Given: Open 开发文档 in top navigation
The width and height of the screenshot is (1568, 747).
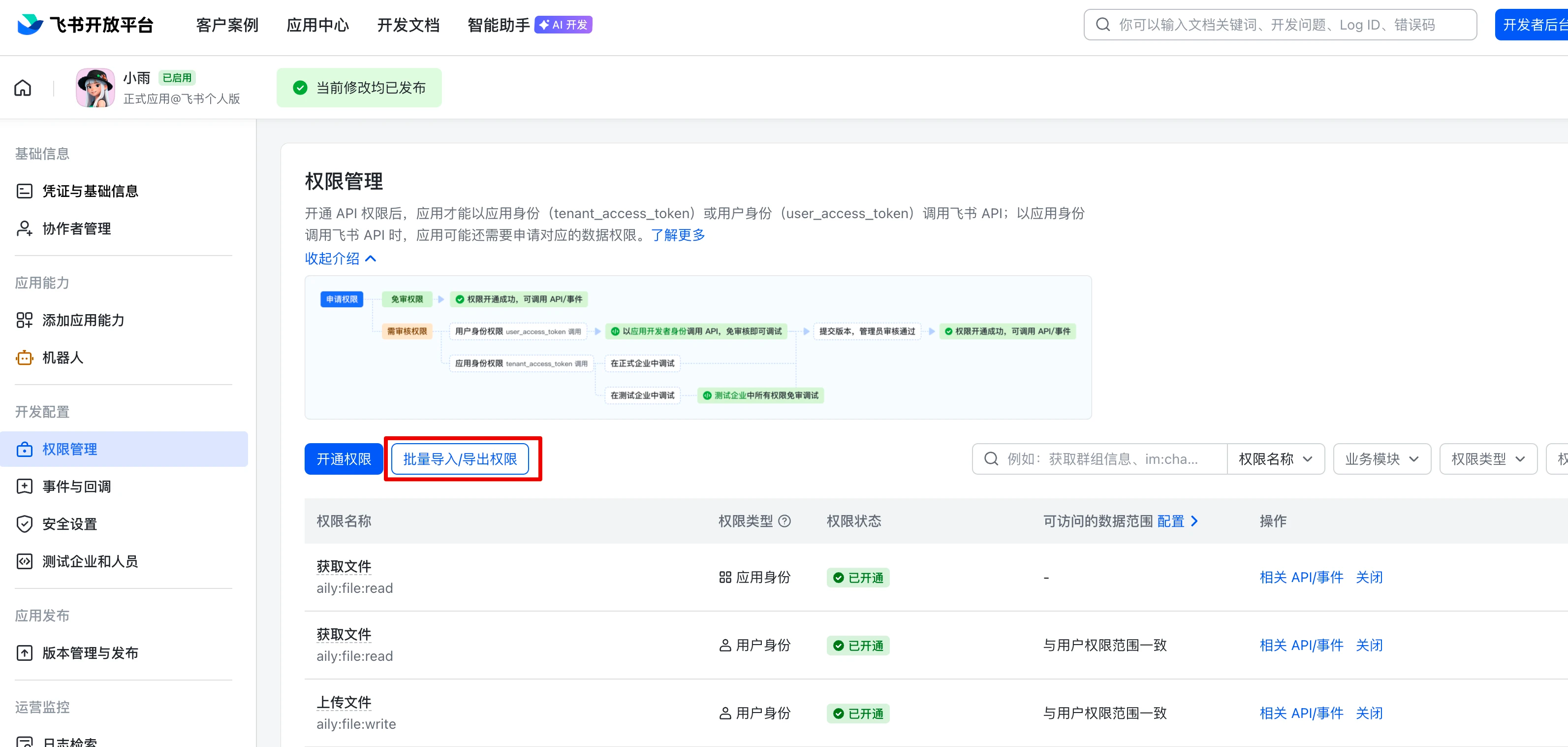Looking at the screenshot, I should click(408, 25).
